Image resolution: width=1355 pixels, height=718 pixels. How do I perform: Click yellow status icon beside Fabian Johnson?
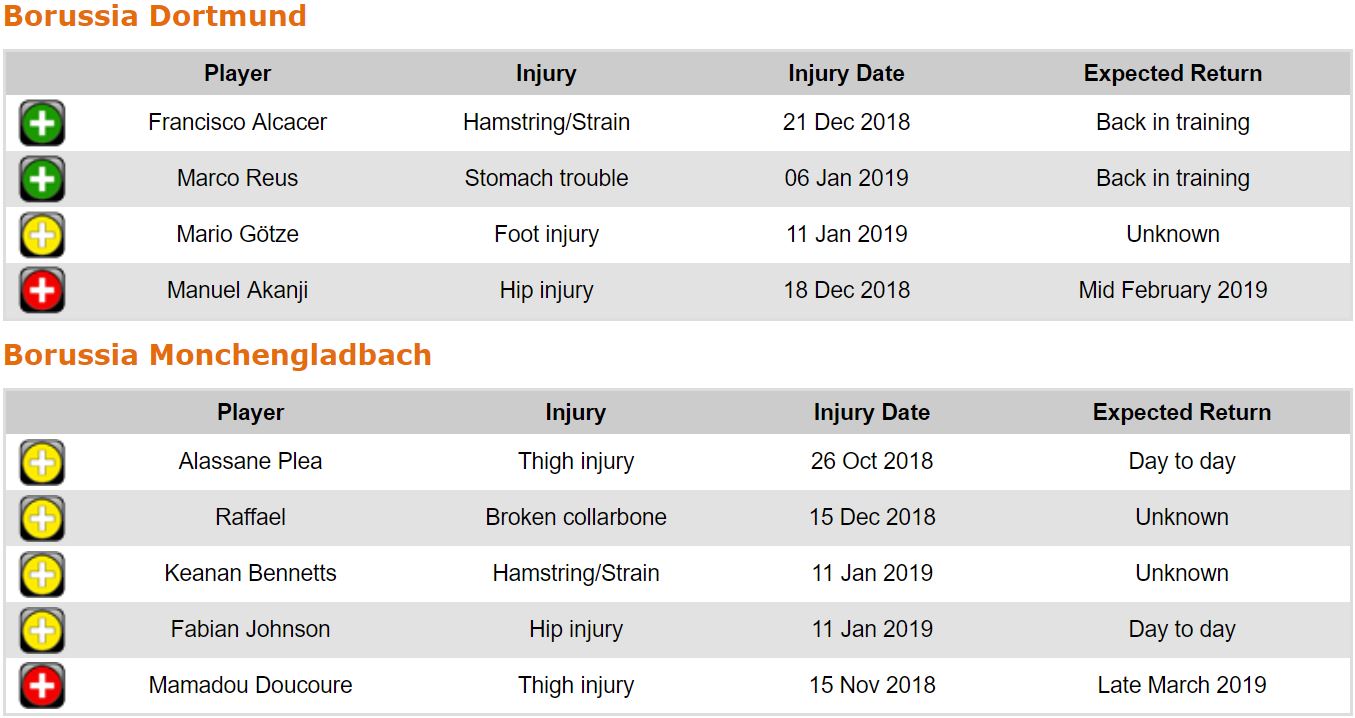42,631
